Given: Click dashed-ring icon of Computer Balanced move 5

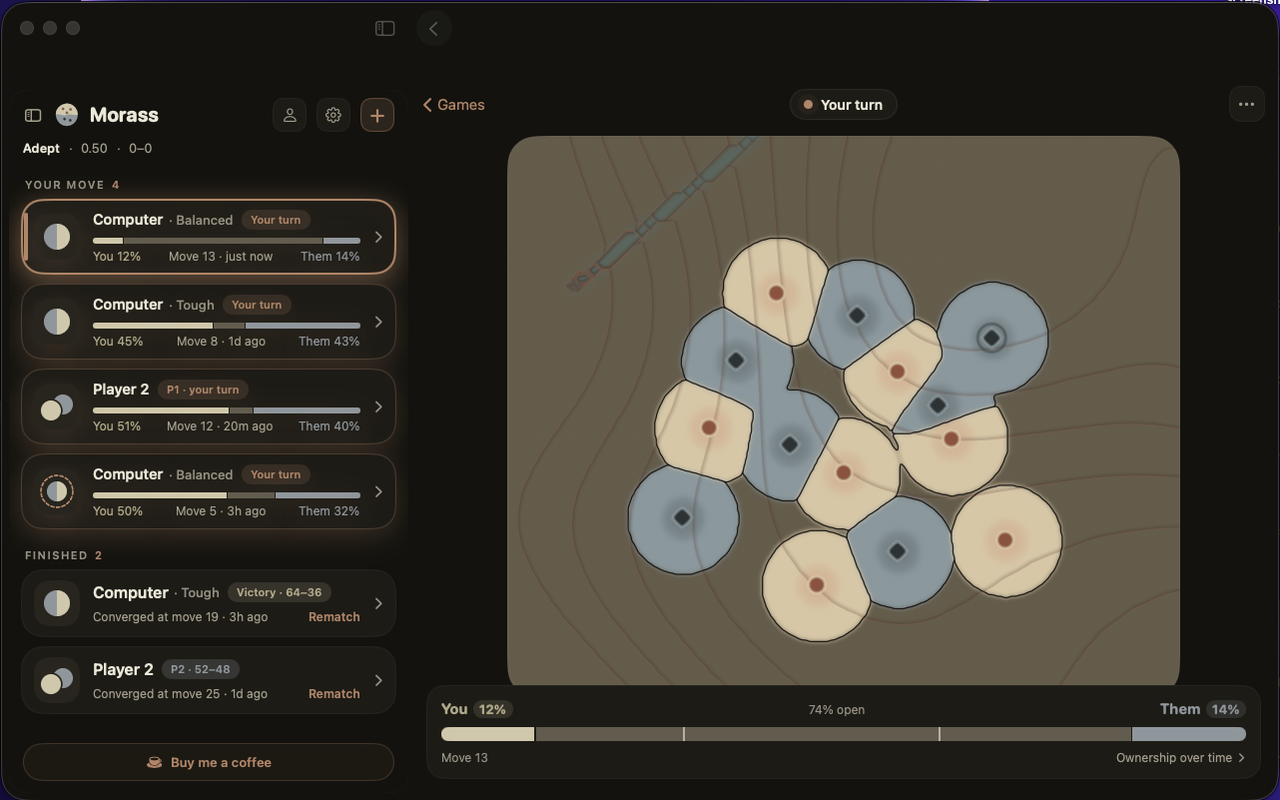Looking at the screenshot, I should (57, 492).
